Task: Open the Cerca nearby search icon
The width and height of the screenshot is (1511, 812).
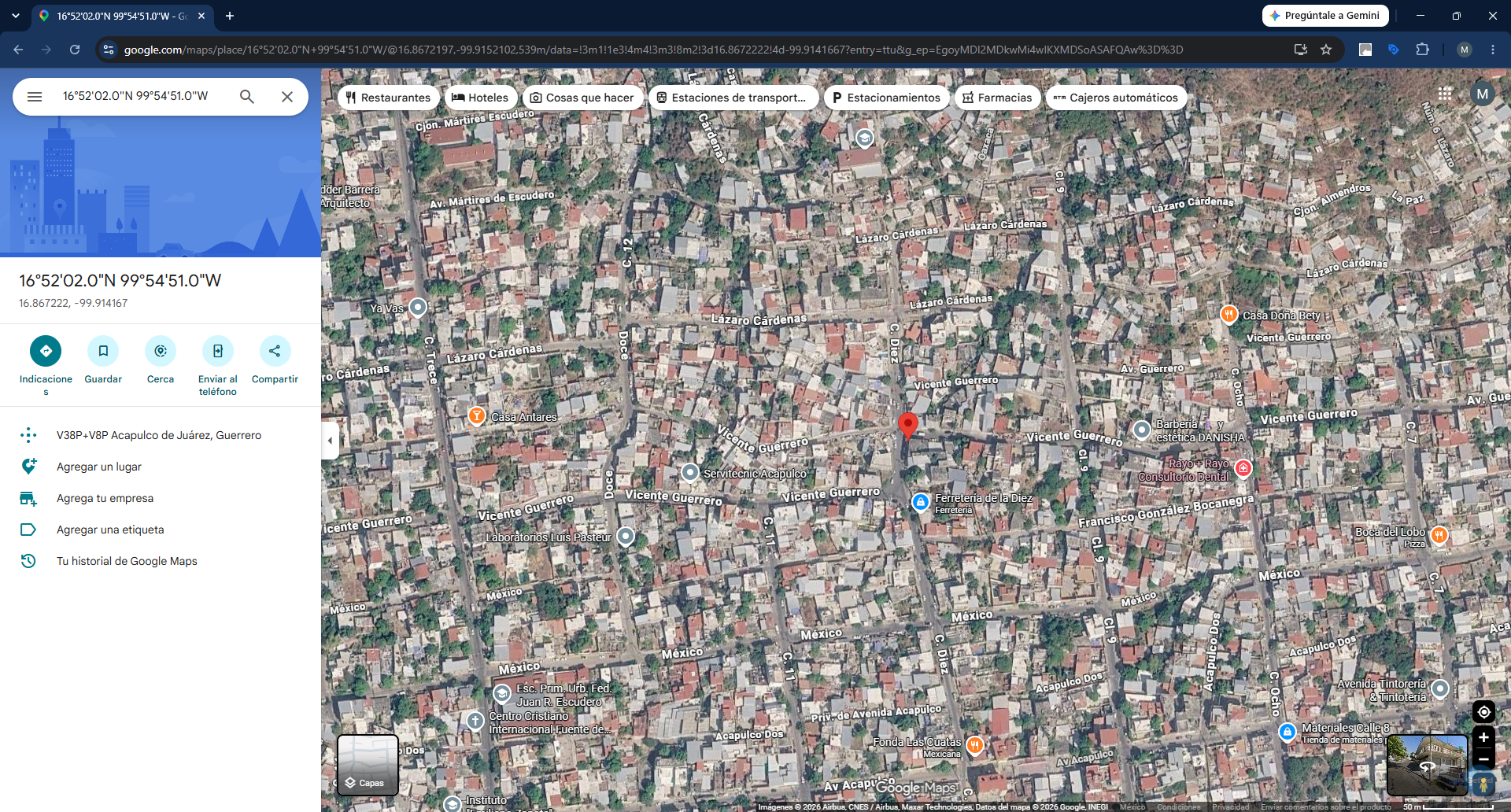Action: point(161,351)
